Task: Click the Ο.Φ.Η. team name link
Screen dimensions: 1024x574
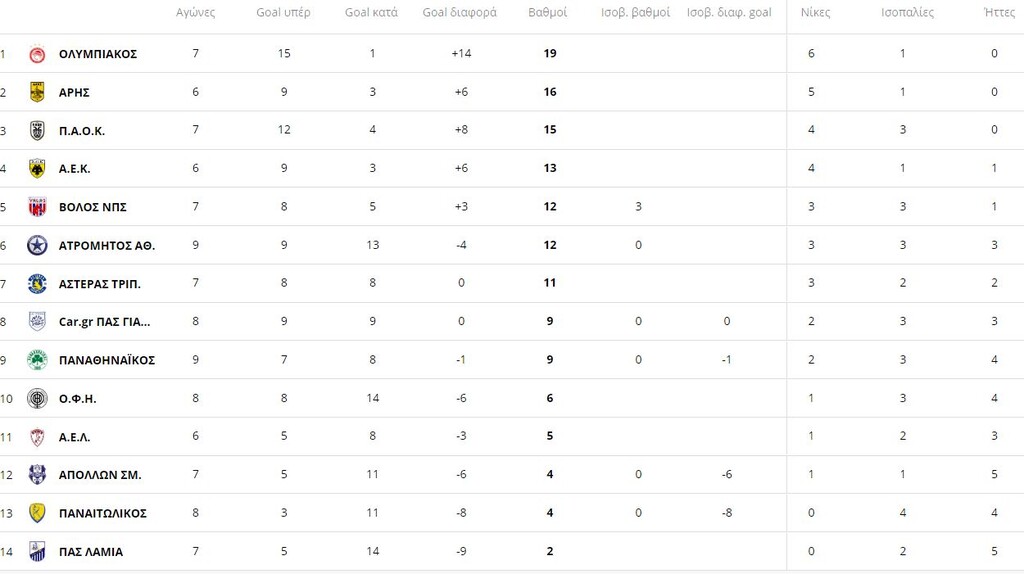Action: tap(78, 399)
